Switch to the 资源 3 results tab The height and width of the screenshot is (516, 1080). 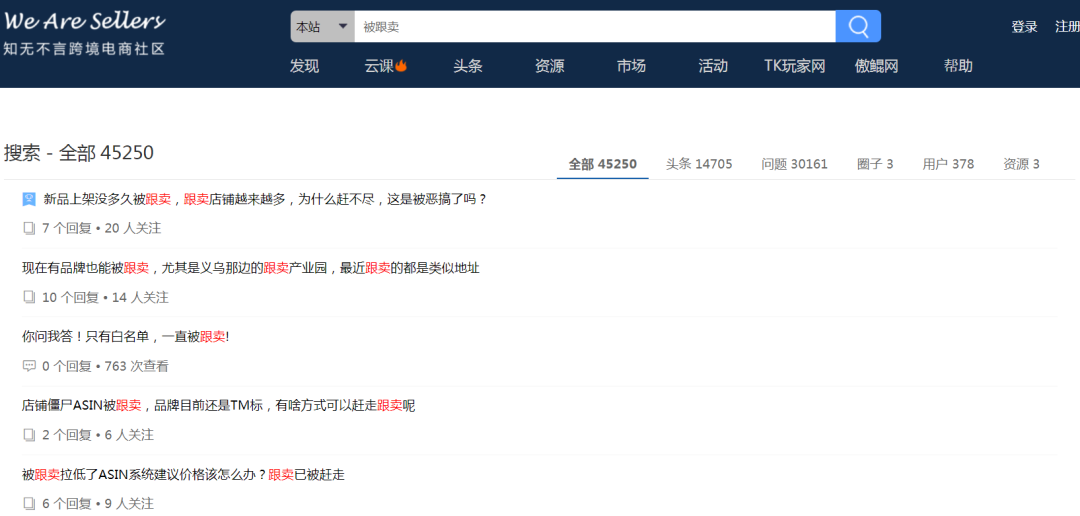tap(1021, 164)
